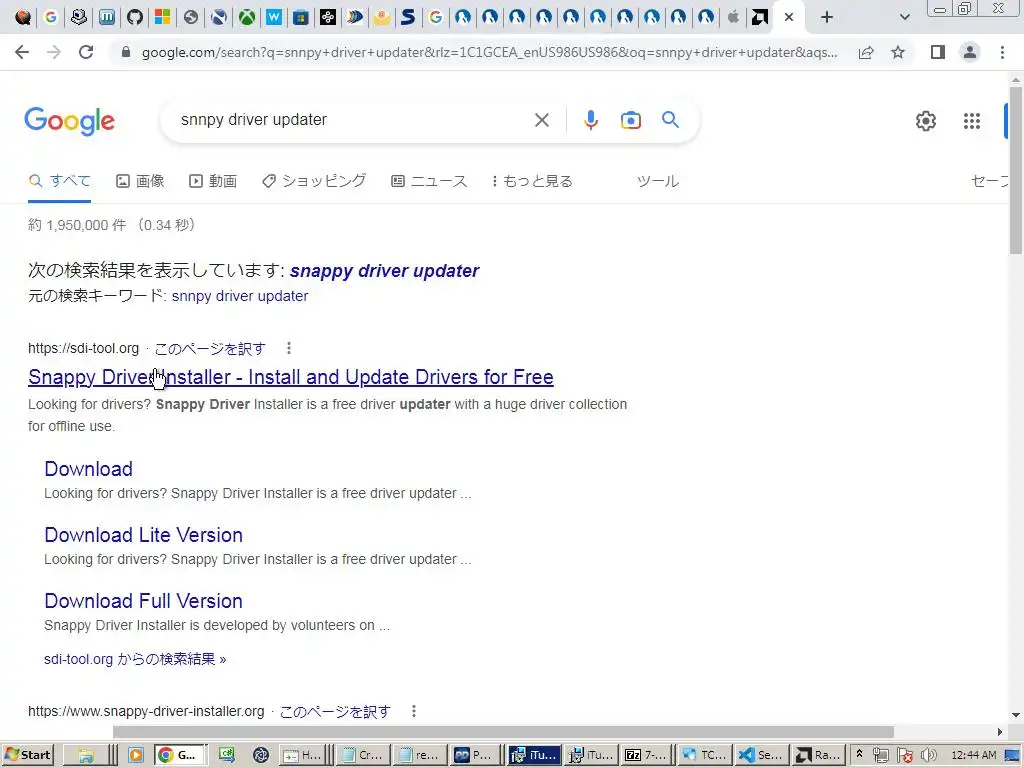Open the Google apps grid

point(972,121)
